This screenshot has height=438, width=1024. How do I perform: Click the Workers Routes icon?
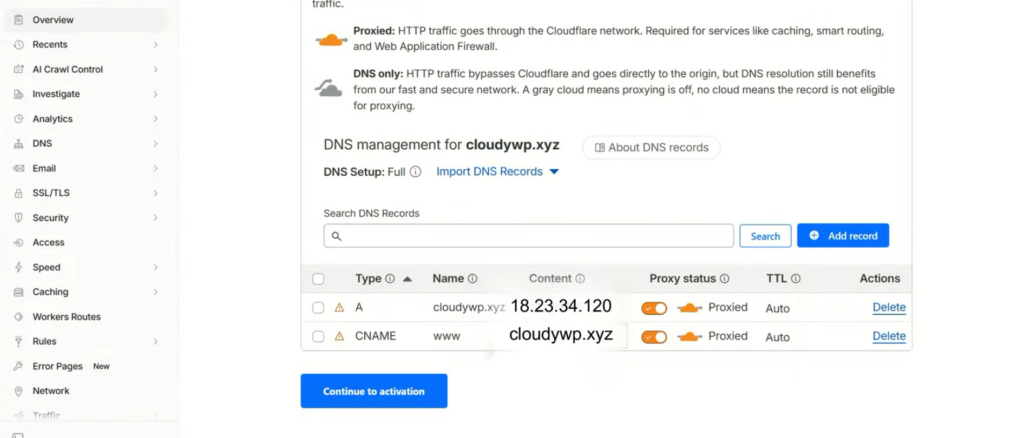(x=18, y=317)
